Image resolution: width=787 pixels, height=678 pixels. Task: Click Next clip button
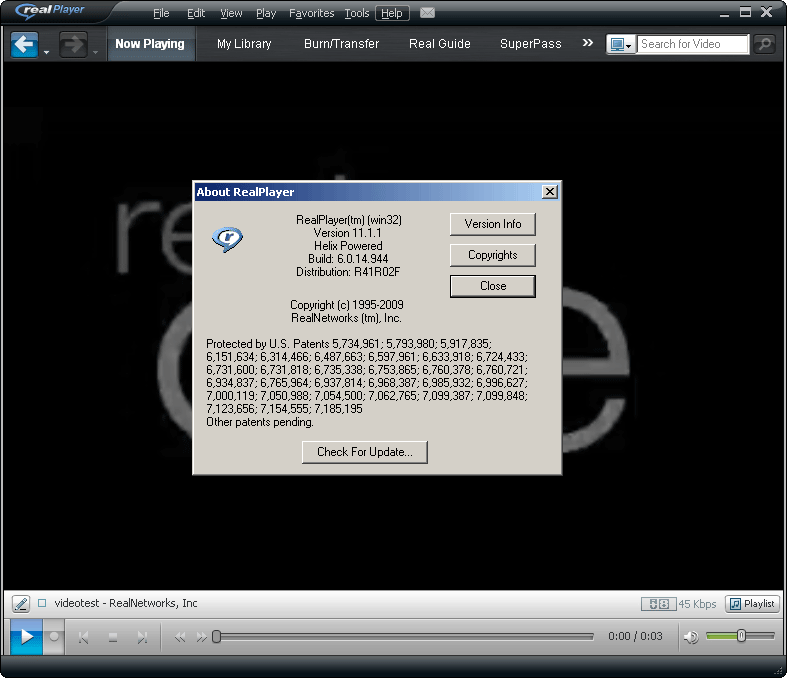[143, 637]
